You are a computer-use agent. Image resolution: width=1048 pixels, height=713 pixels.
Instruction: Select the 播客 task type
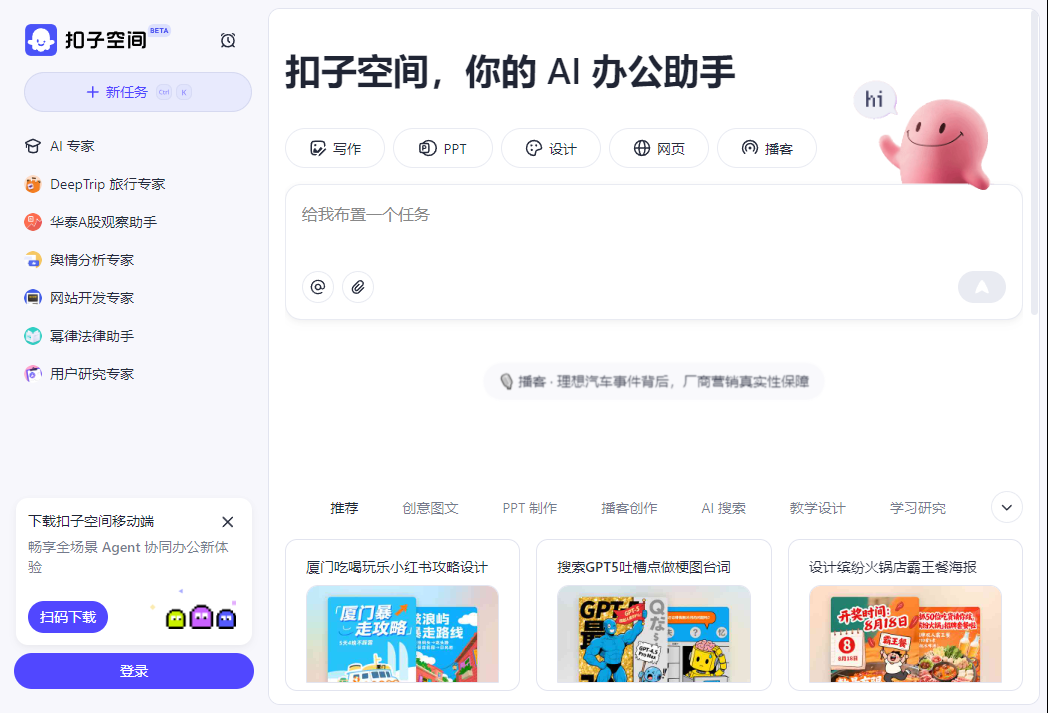pos(767,147)
